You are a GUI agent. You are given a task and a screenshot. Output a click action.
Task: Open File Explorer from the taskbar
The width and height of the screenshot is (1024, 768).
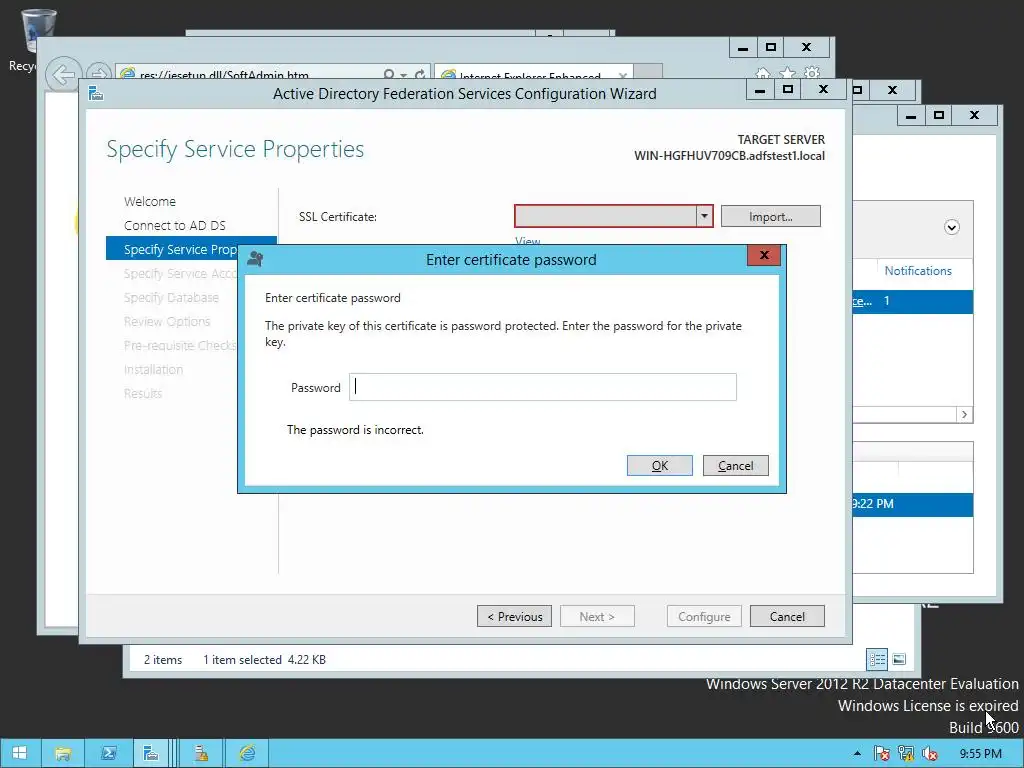tap(63, 753)
